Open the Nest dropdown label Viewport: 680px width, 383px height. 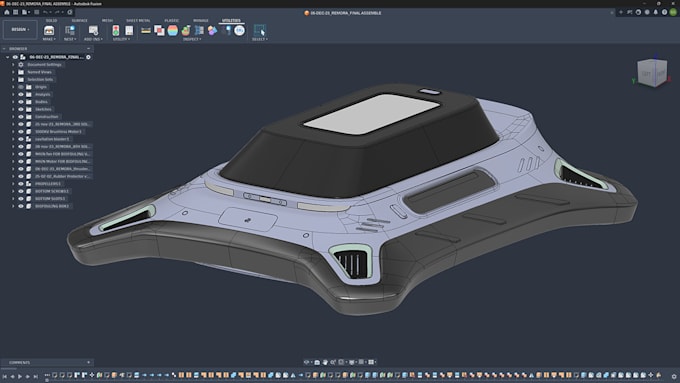tap(70, 39)
